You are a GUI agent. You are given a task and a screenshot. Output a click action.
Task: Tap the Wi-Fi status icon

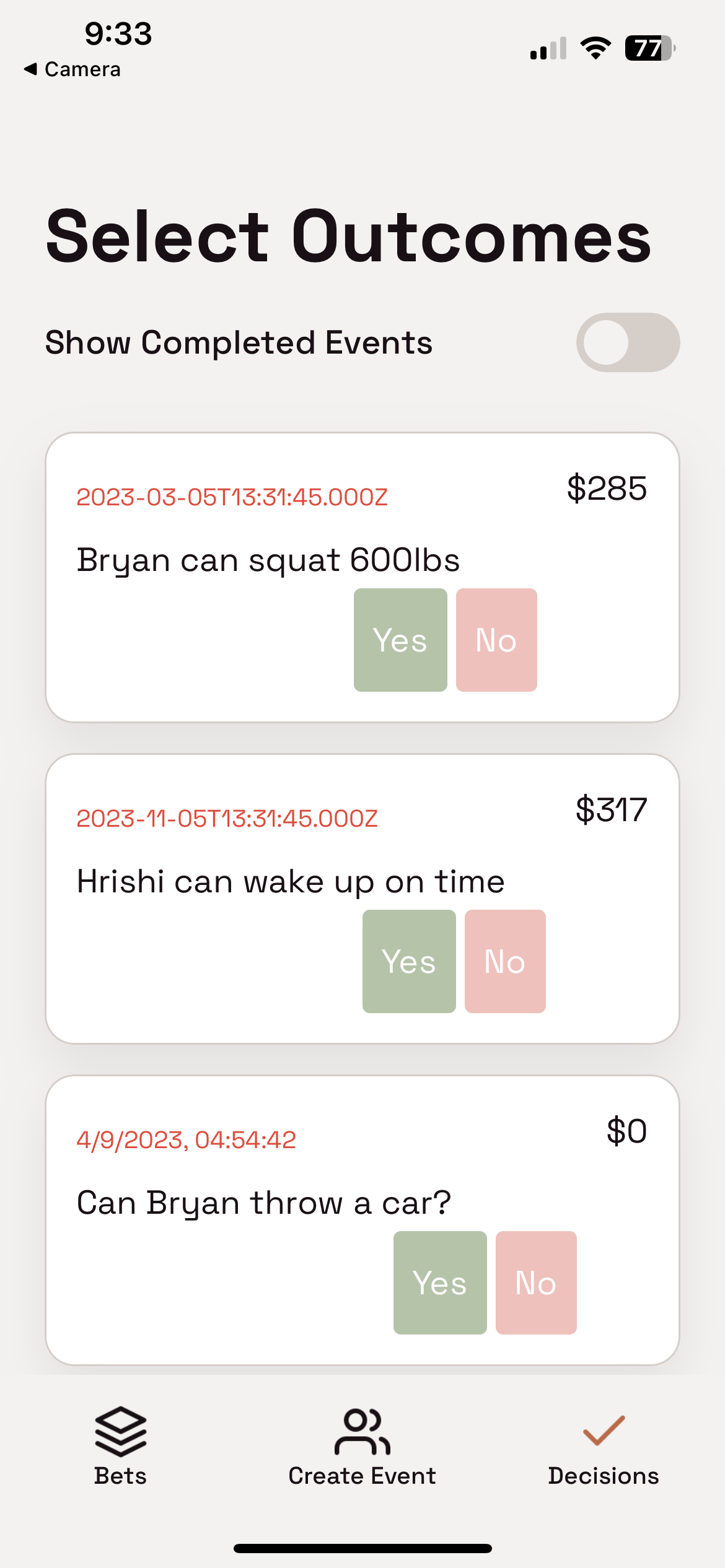click(x=595, y=48)
